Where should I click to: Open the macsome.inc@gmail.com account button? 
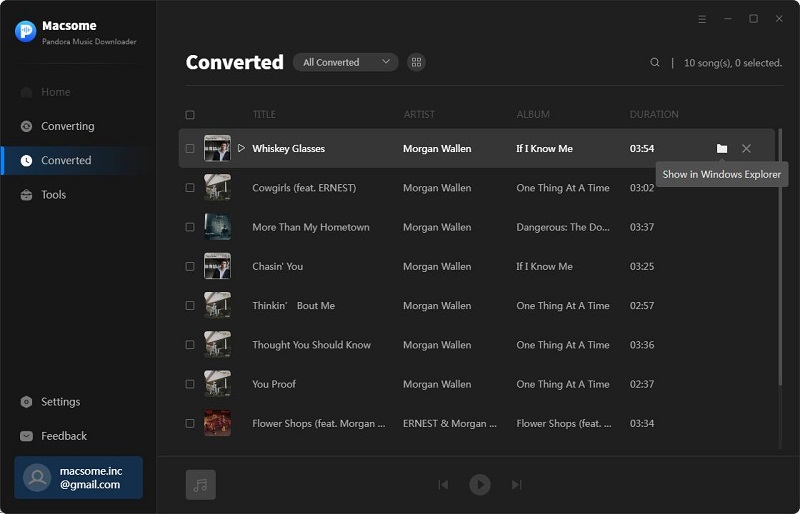pos(79,478)
